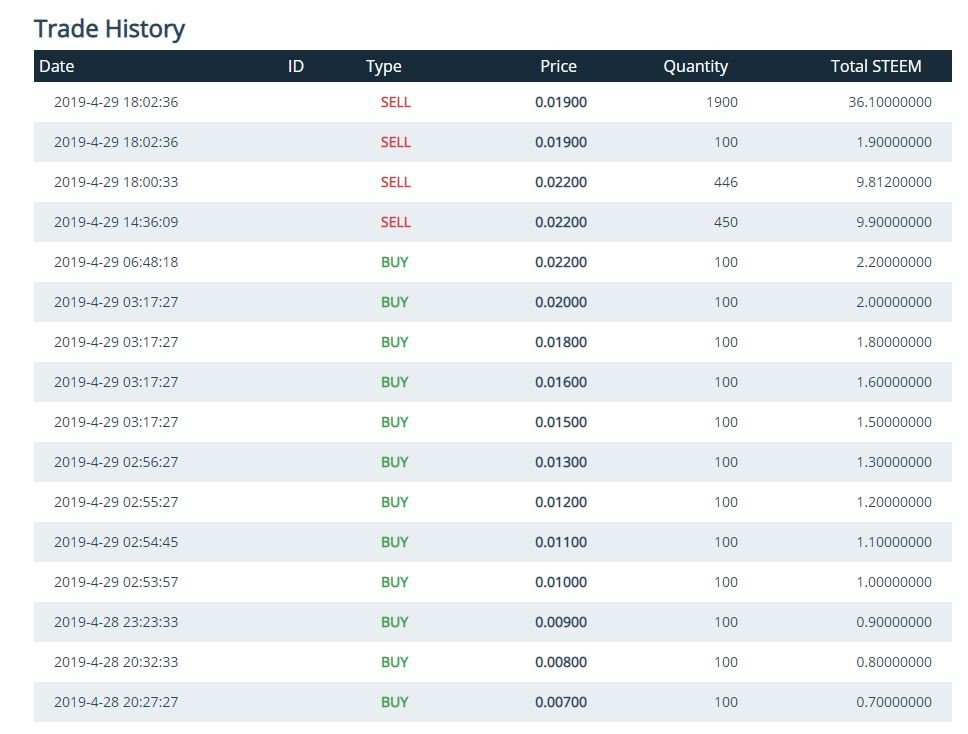Screen dimensions: 968x734
Task: Select the Quantity column header
Action: coord(695,67)
